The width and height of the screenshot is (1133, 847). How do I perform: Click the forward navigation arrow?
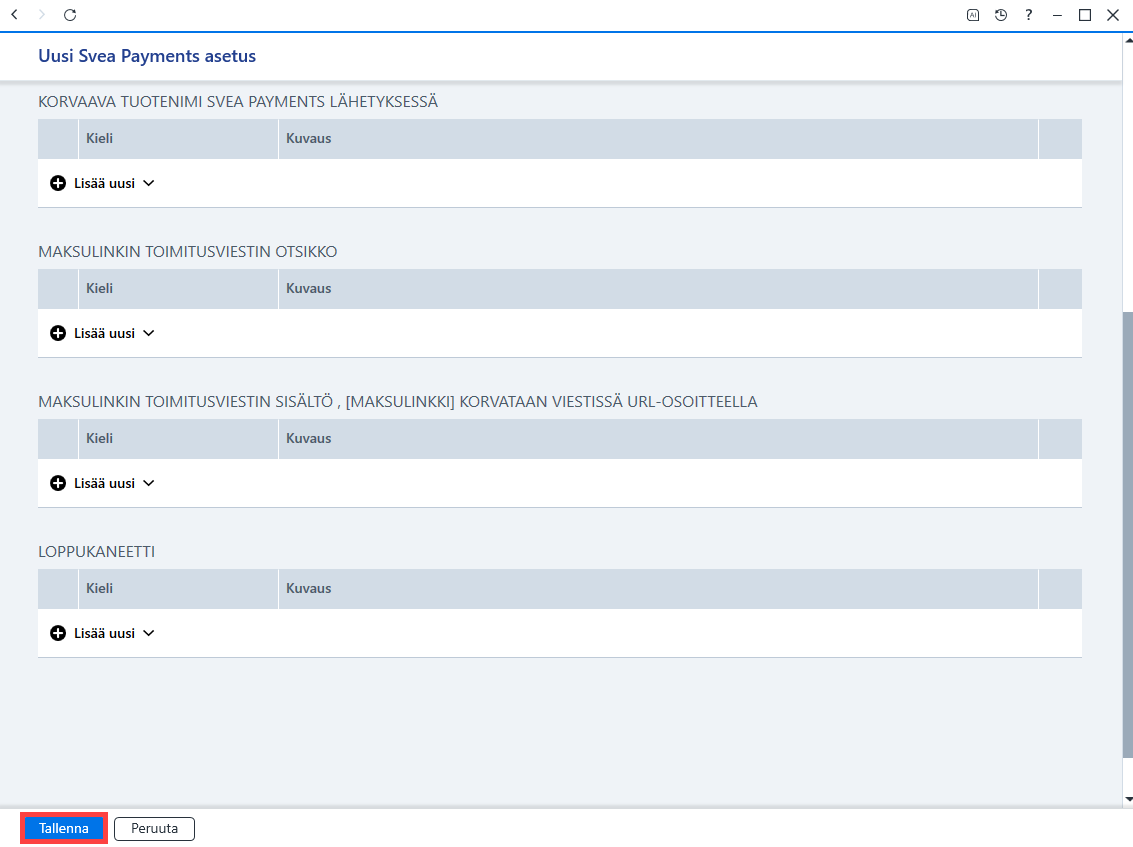point(41,14)
